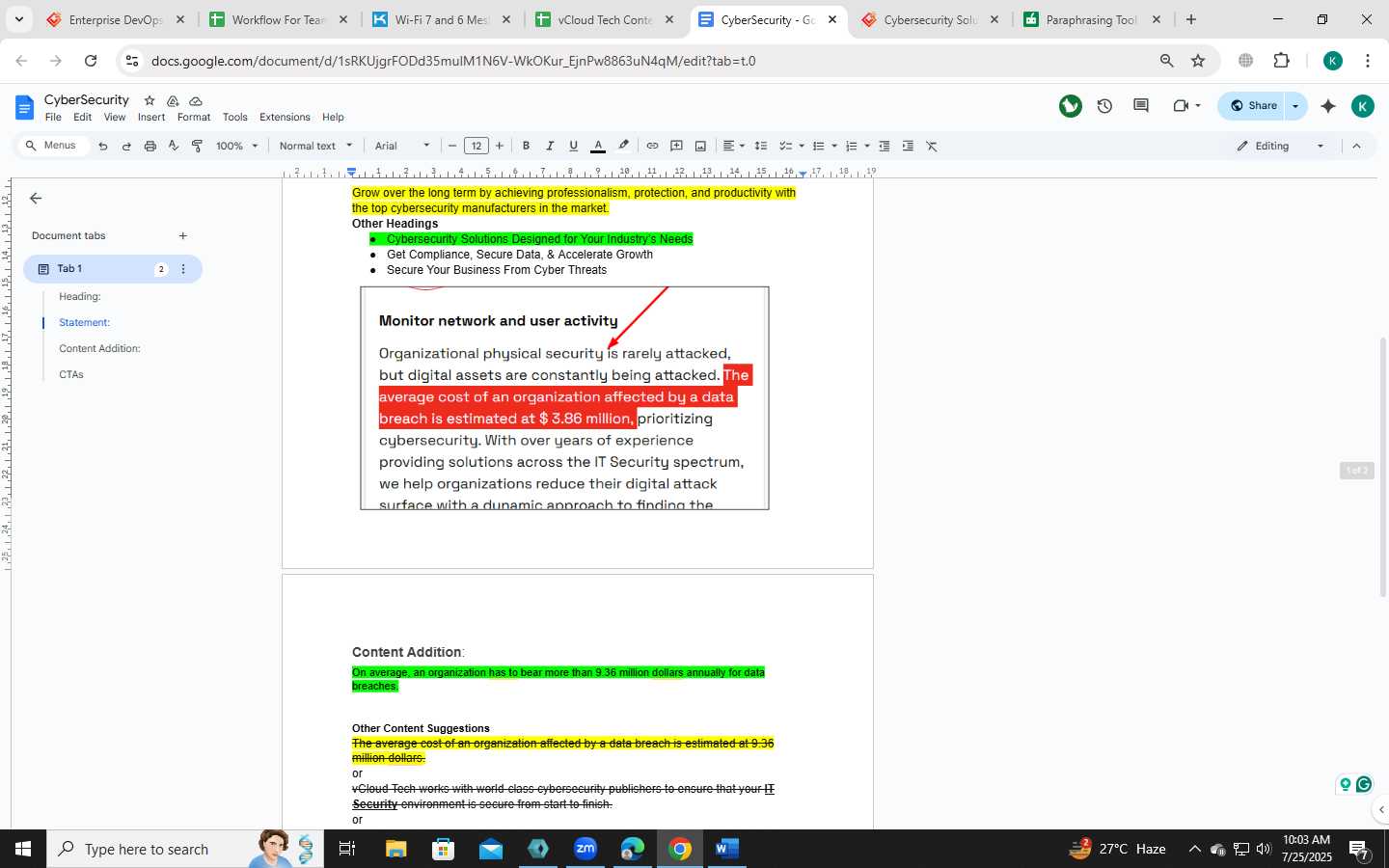Open zoom level 100% dropdown

[x=237, y=146]
